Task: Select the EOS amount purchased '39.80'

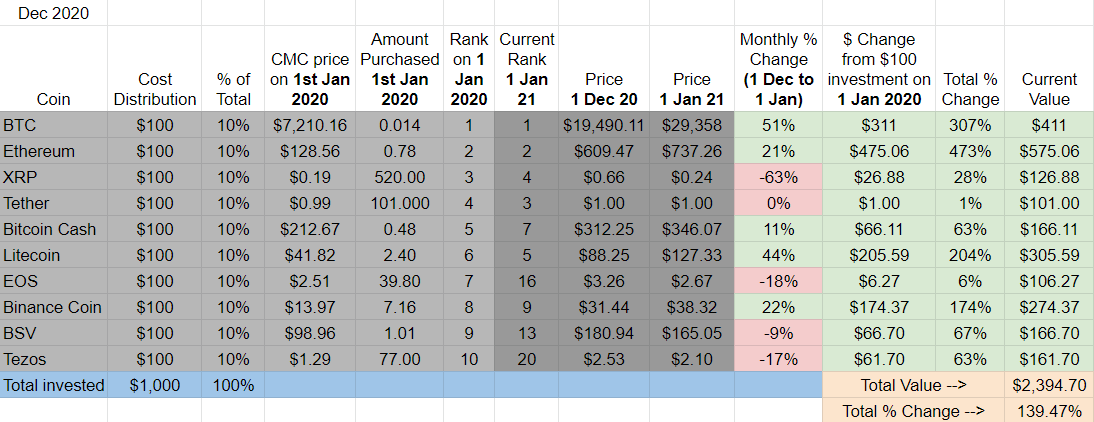Action: point(400,281)
